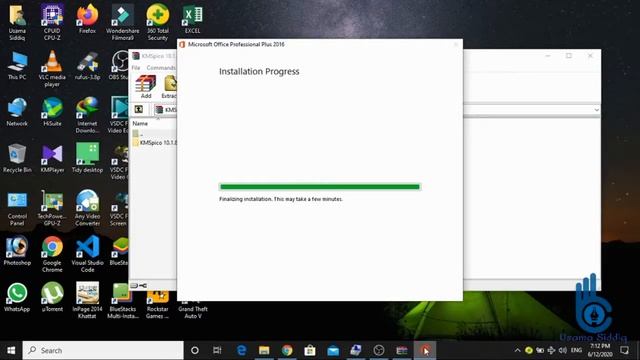Image resolution: width=640 pixels, height=360 pixels.
Task: Open InPage 2014 Khattat desktop icon
Action: tap(87, 301)
